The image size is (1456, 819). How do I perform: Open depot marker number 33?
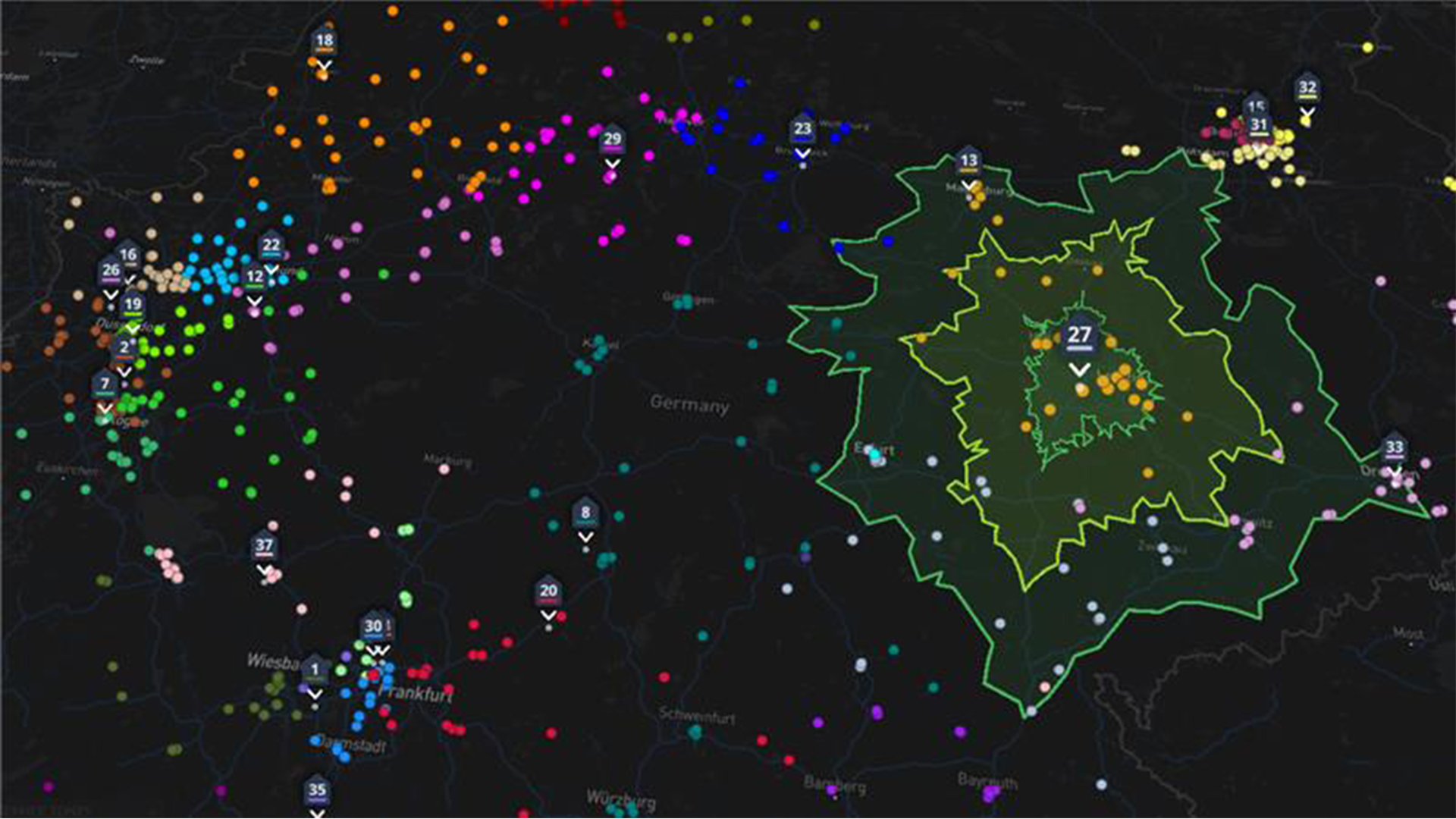pos(1394,447)
